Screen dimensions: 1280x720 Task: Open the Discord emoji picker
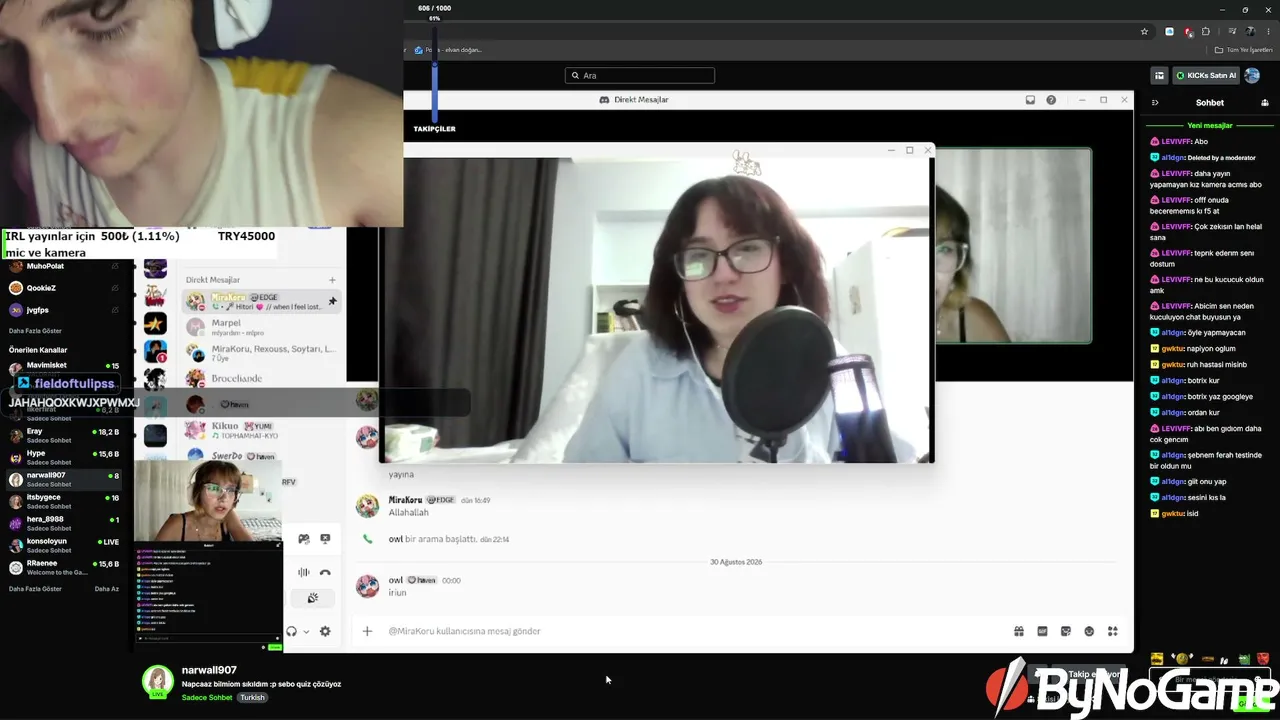pyautogui.click(x=1089, y=631)
